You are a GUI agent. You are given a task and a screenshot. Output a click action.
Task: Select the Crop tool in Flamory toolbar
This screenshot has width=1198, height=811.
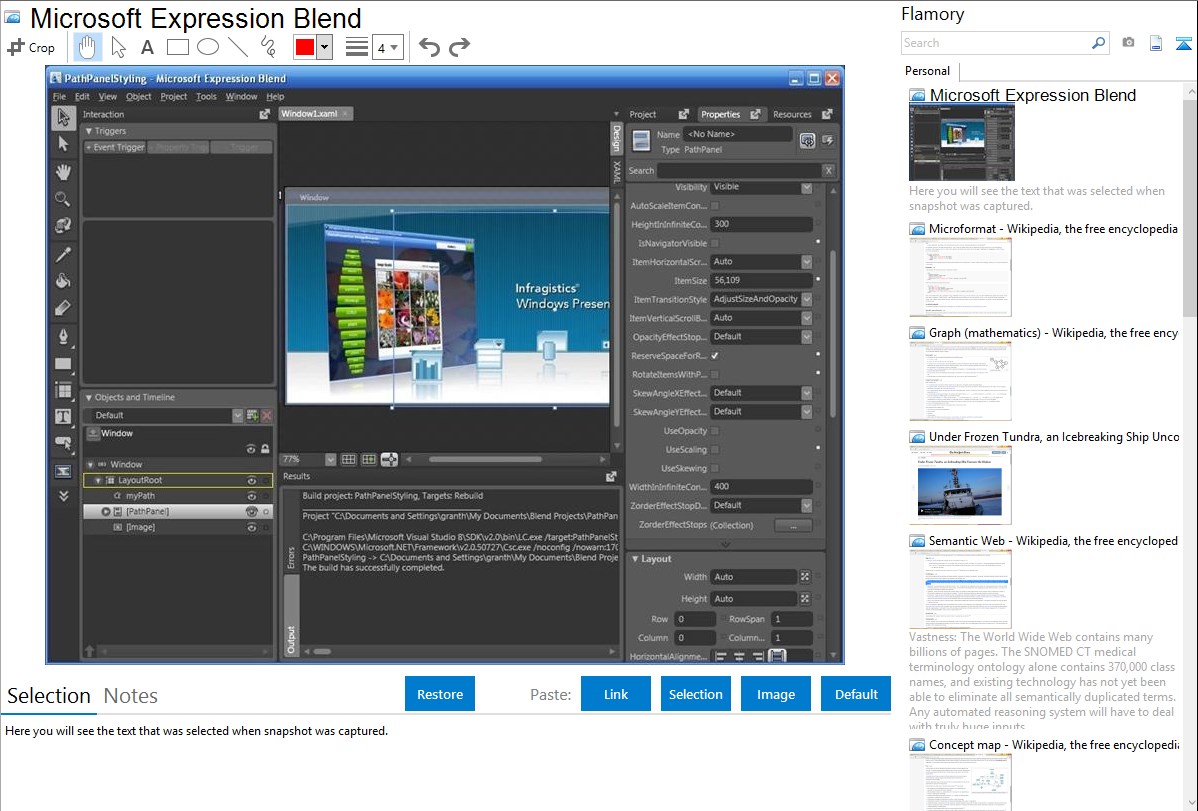click(x=31, y=47)
